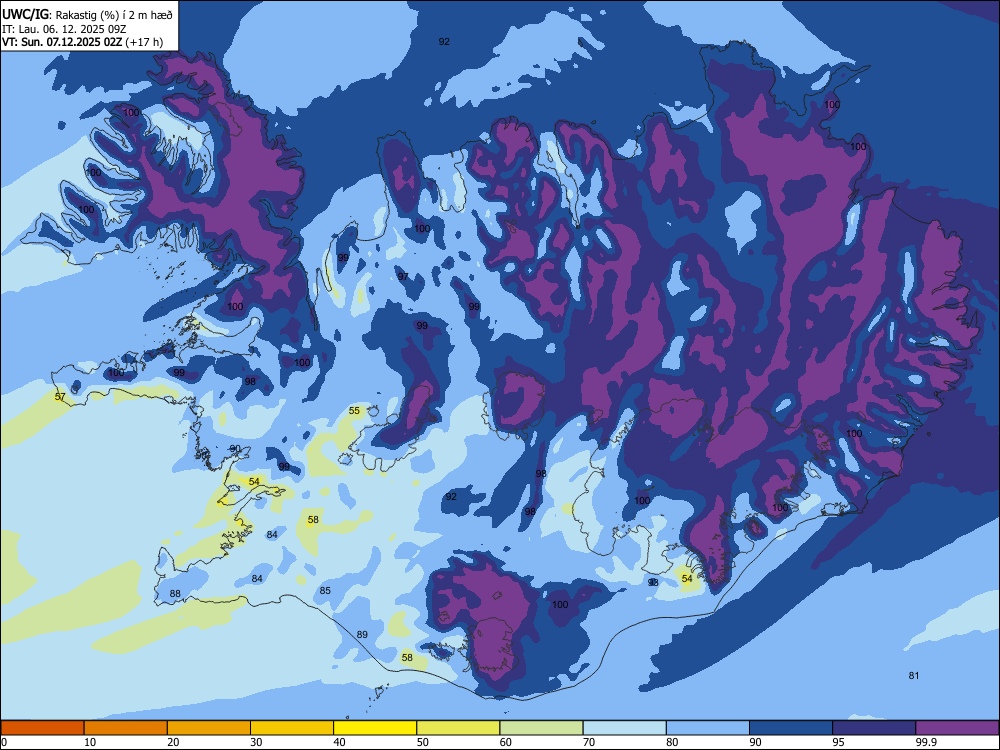This screenshot has width=1000, height=750.
Task: Click the dark orange 0–10 legend swatch
Action: click(42, 728)
